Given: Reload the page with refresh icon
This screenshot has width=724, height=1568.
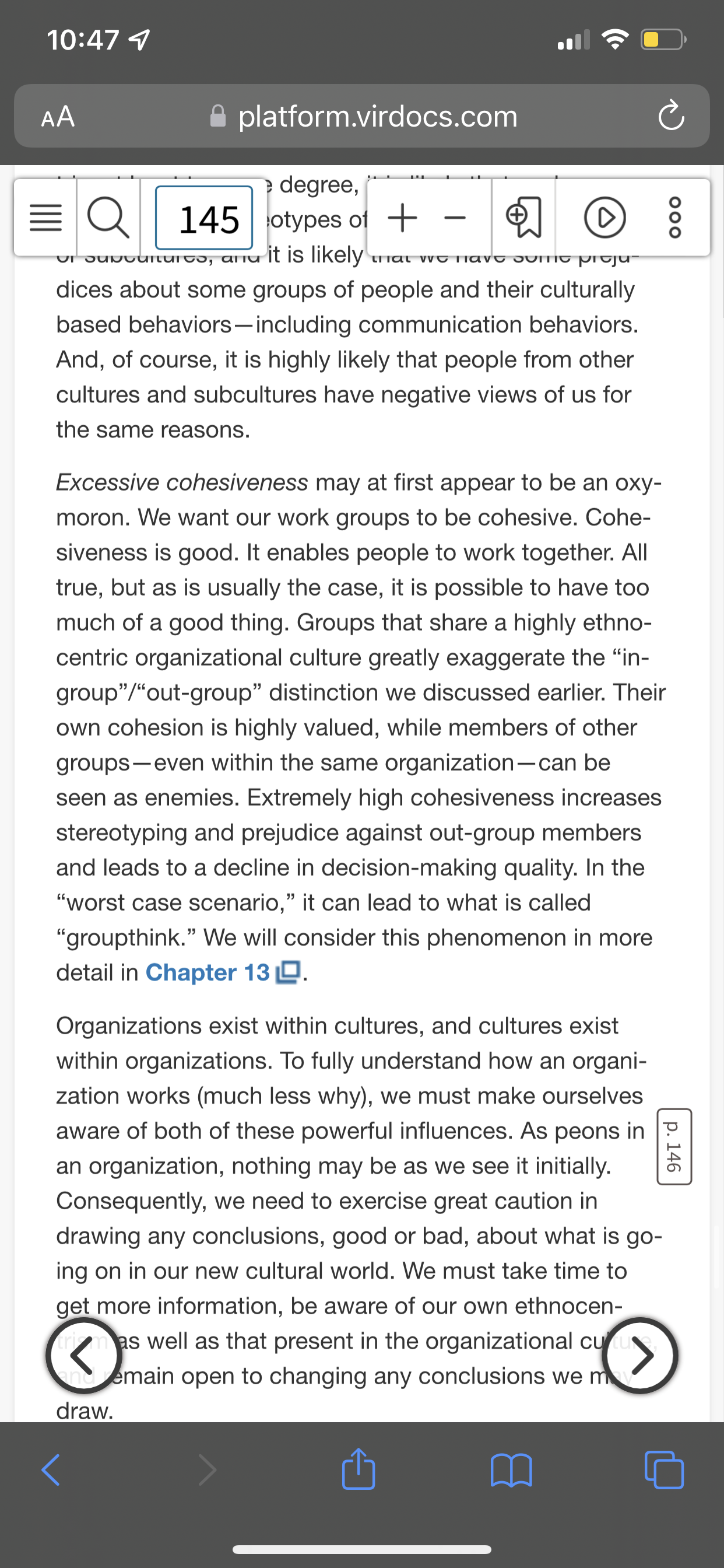Looking at the screenshot, I should tap(671, 116).
